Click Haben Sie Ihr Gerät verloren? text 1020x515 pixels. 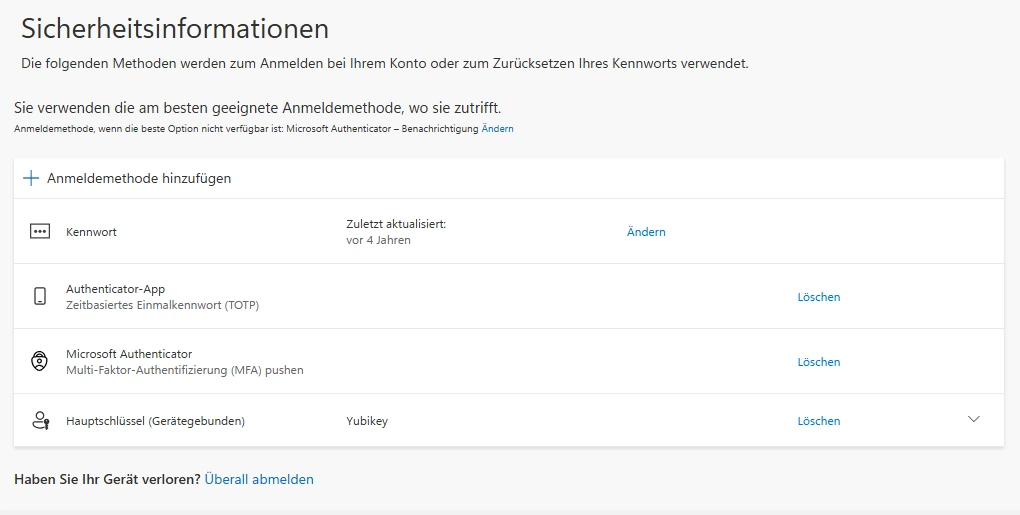pos(107,479)
